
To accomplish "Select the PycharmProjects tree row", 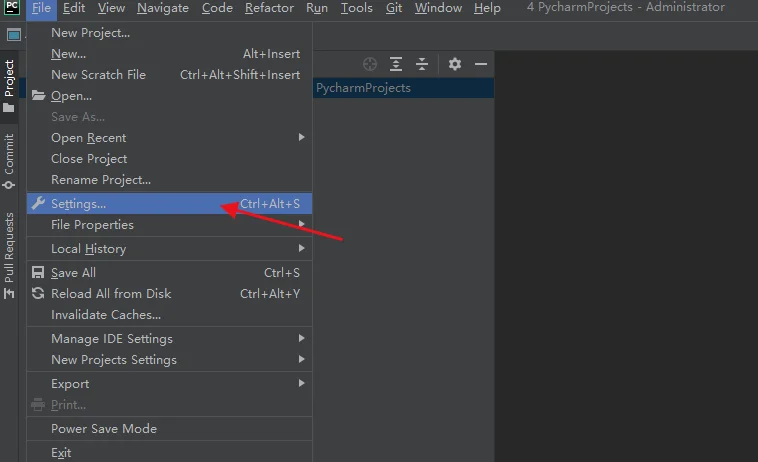I will coord(403,88).
